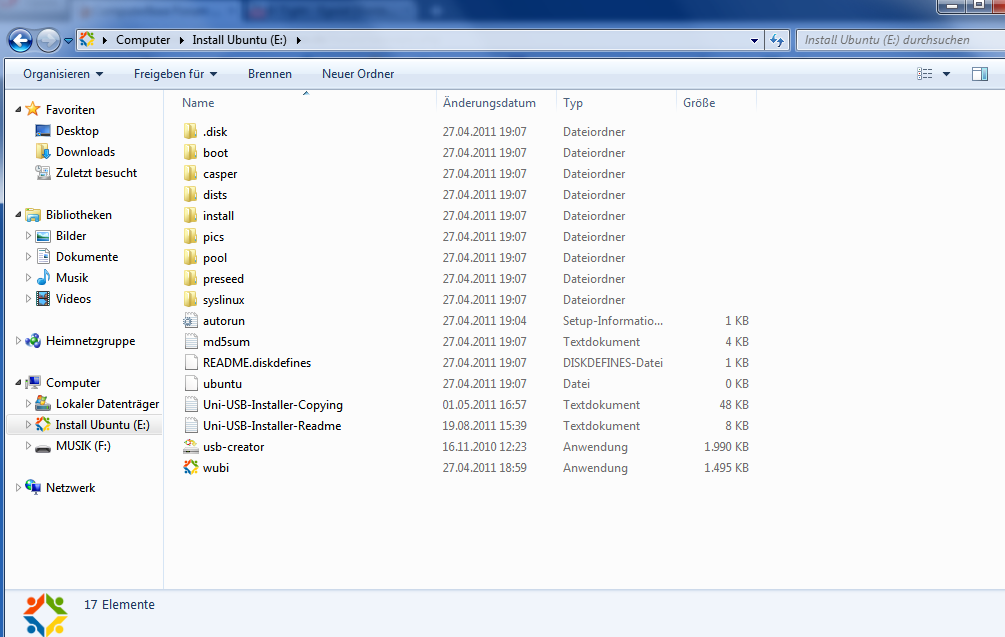Image resolution: width=1005 pixels, height=637 pixels.
Task: Select the boot folder icon
Action: click(x=190, y=153)
